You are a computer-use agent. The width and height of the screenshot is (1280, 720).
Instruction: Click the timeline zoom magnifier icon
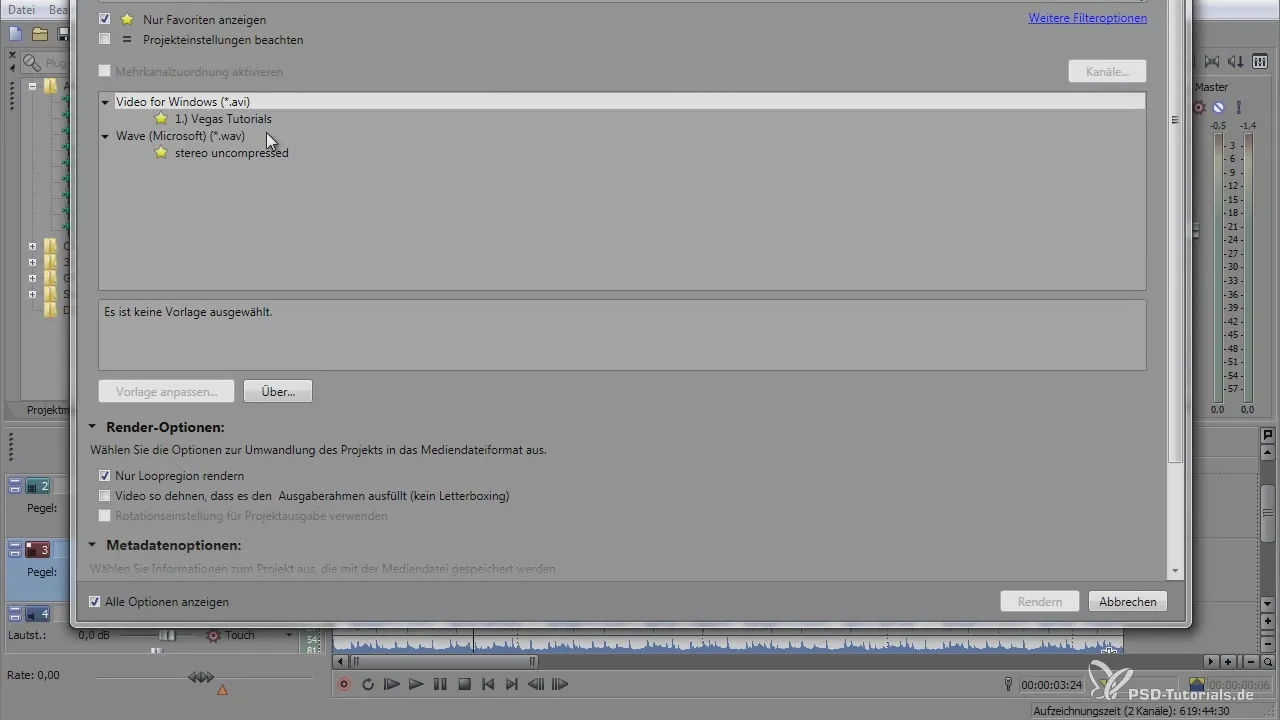(x=1268, y=662)
